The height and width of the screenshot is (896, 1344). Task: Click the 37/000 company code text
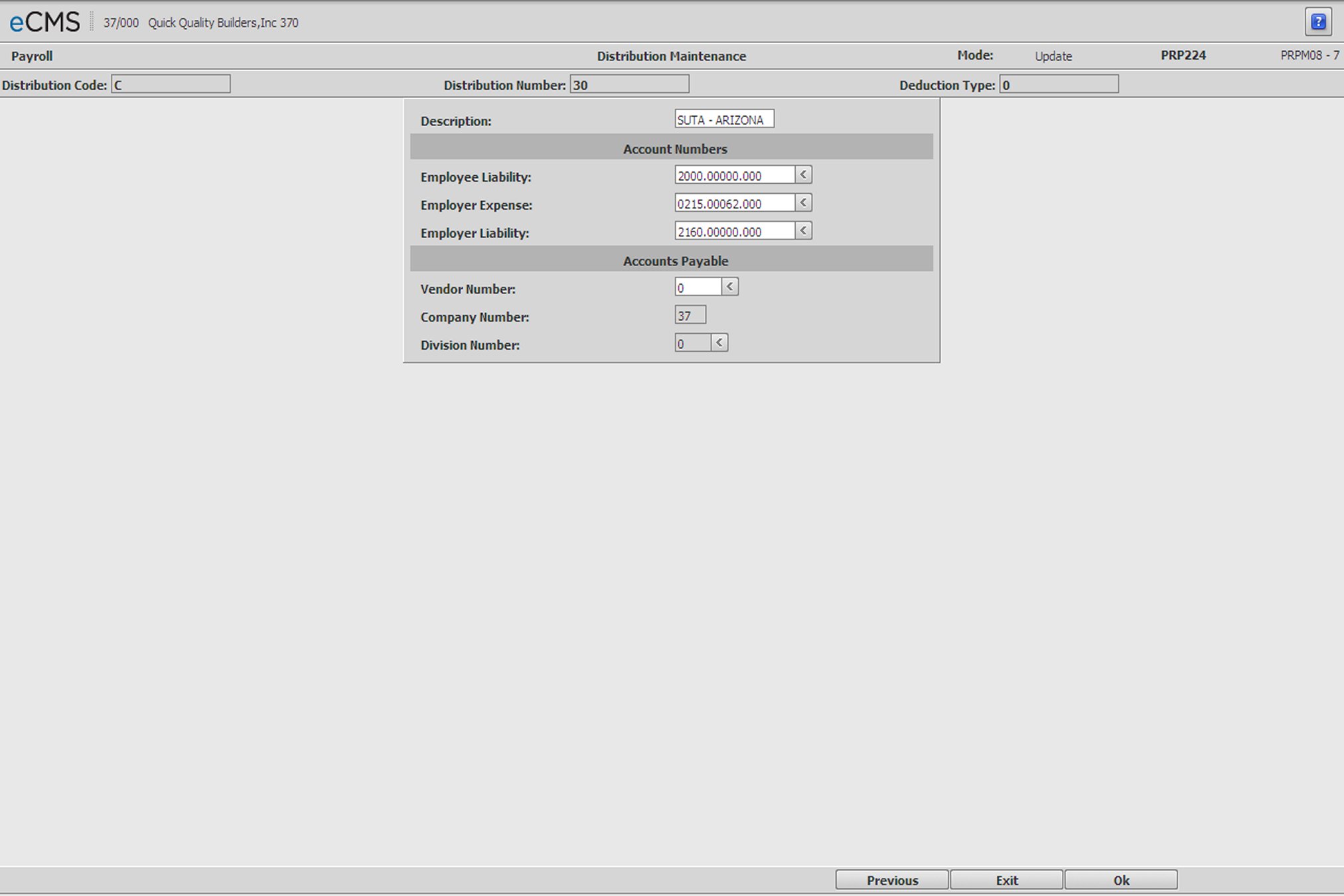(121, 23)
